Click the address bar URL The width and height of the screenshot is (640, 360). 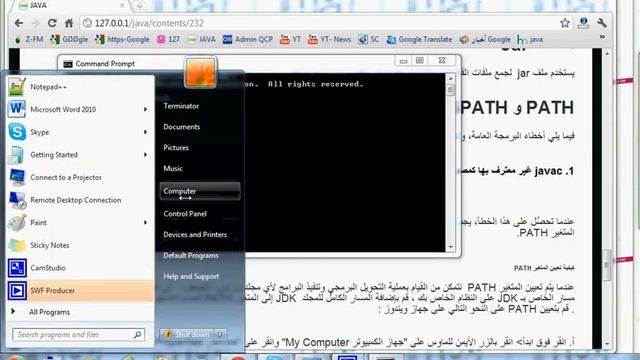pos(149,23)
